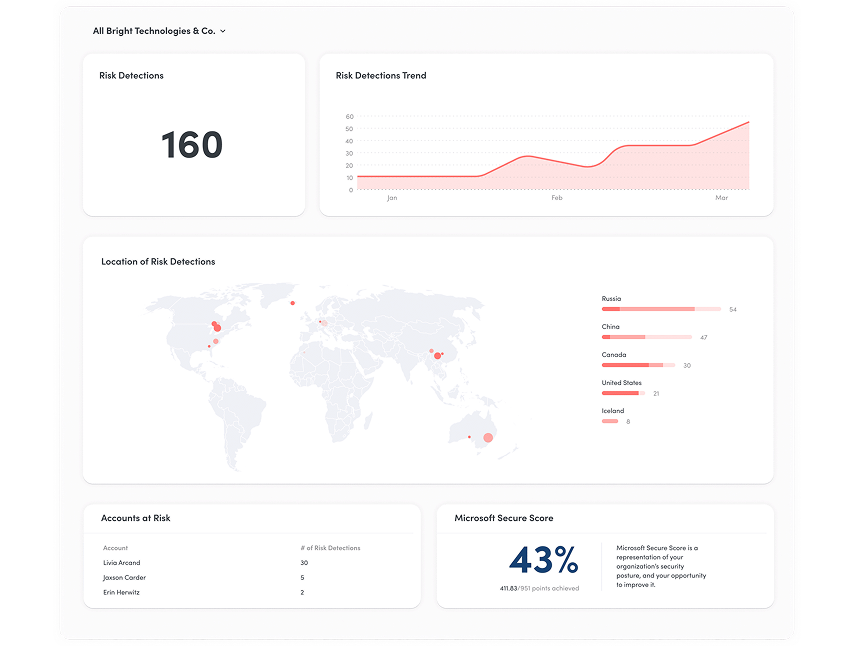Select the red risk marker over China
Screen dimensions: 854x646
[x=437, y=355]
